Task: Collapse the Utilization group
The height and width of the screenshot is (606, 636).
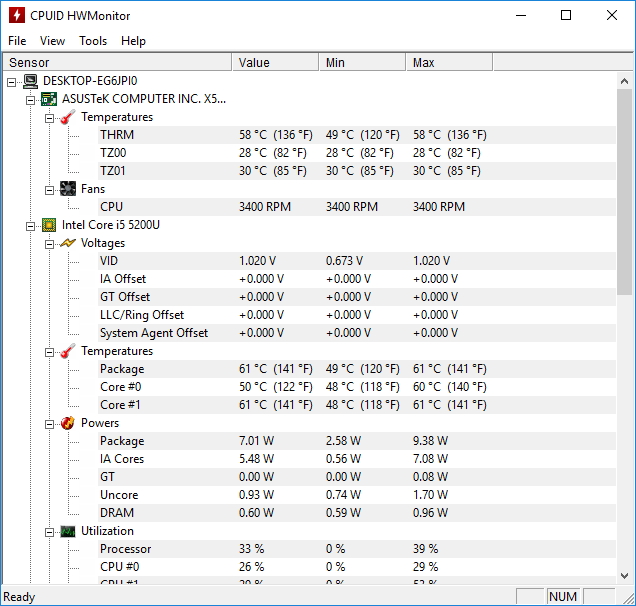Action: point(49,532)
